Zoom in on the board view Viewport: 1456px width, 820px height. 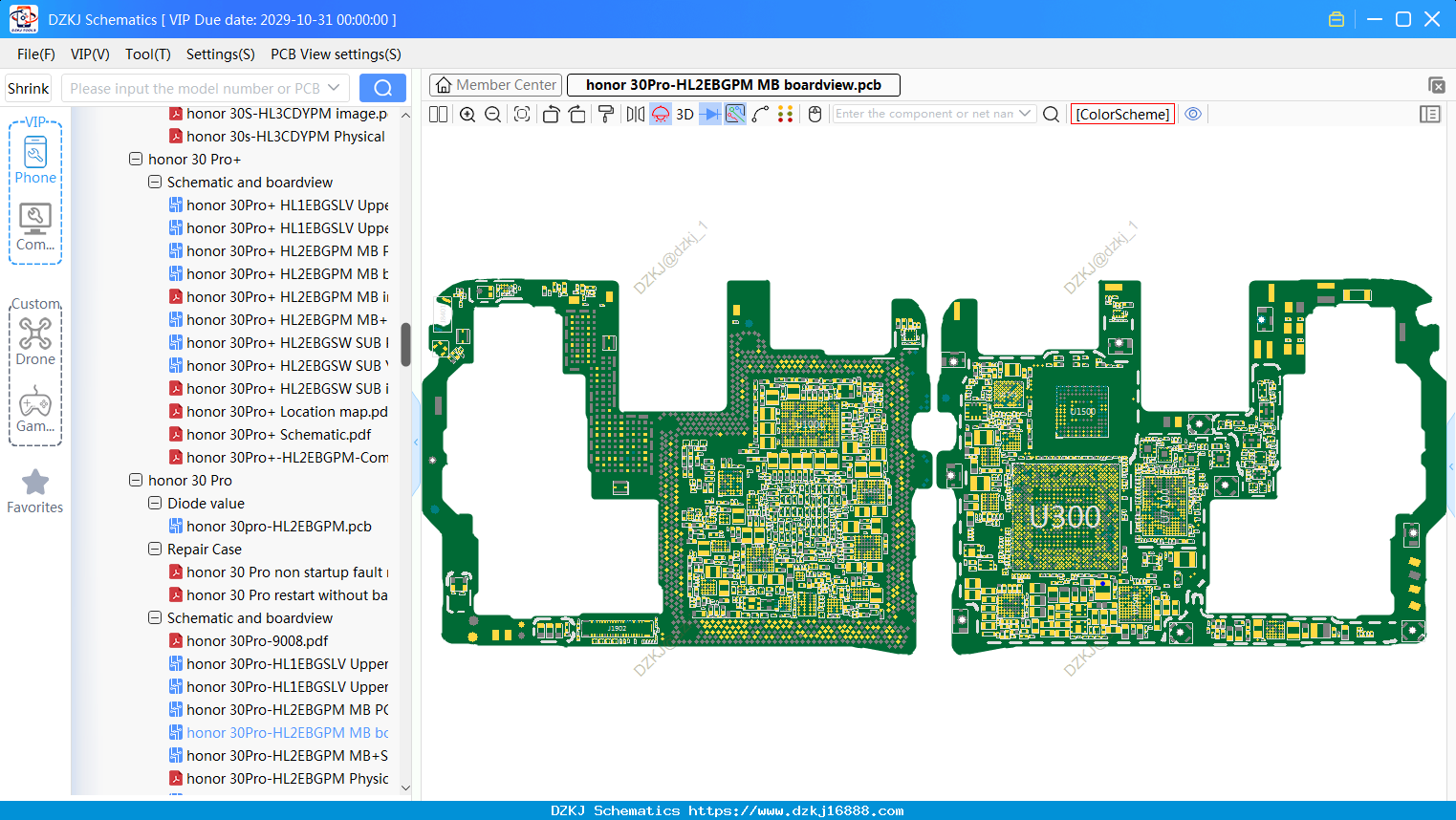coord(467,115)
